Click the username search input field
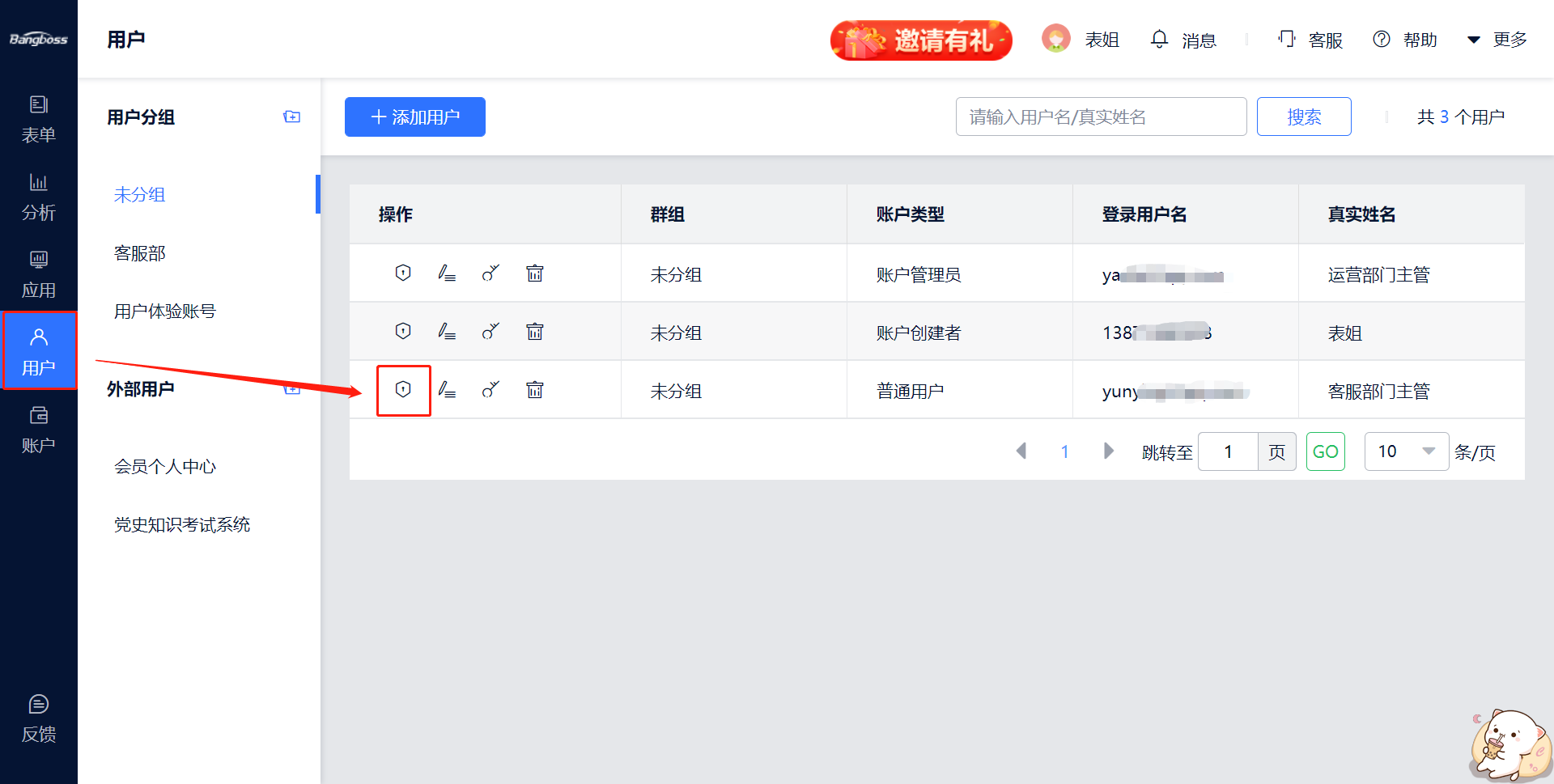This screenshot has width=1554, height=784. (x=1100, y=117)
